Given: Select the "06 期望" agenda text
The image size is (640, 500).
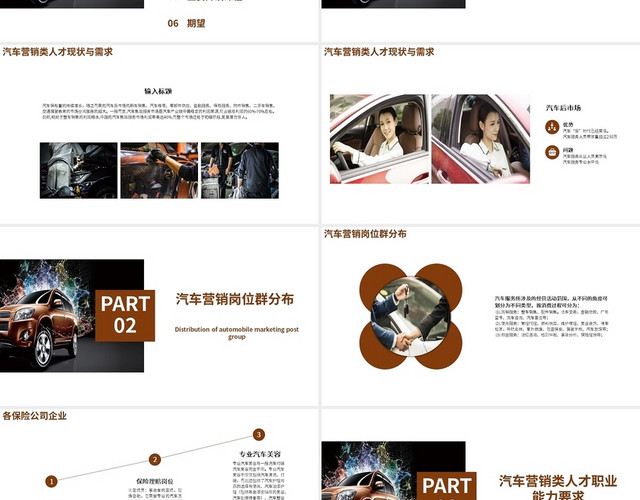Looking at the screenshot, I should tap(187, 23).
